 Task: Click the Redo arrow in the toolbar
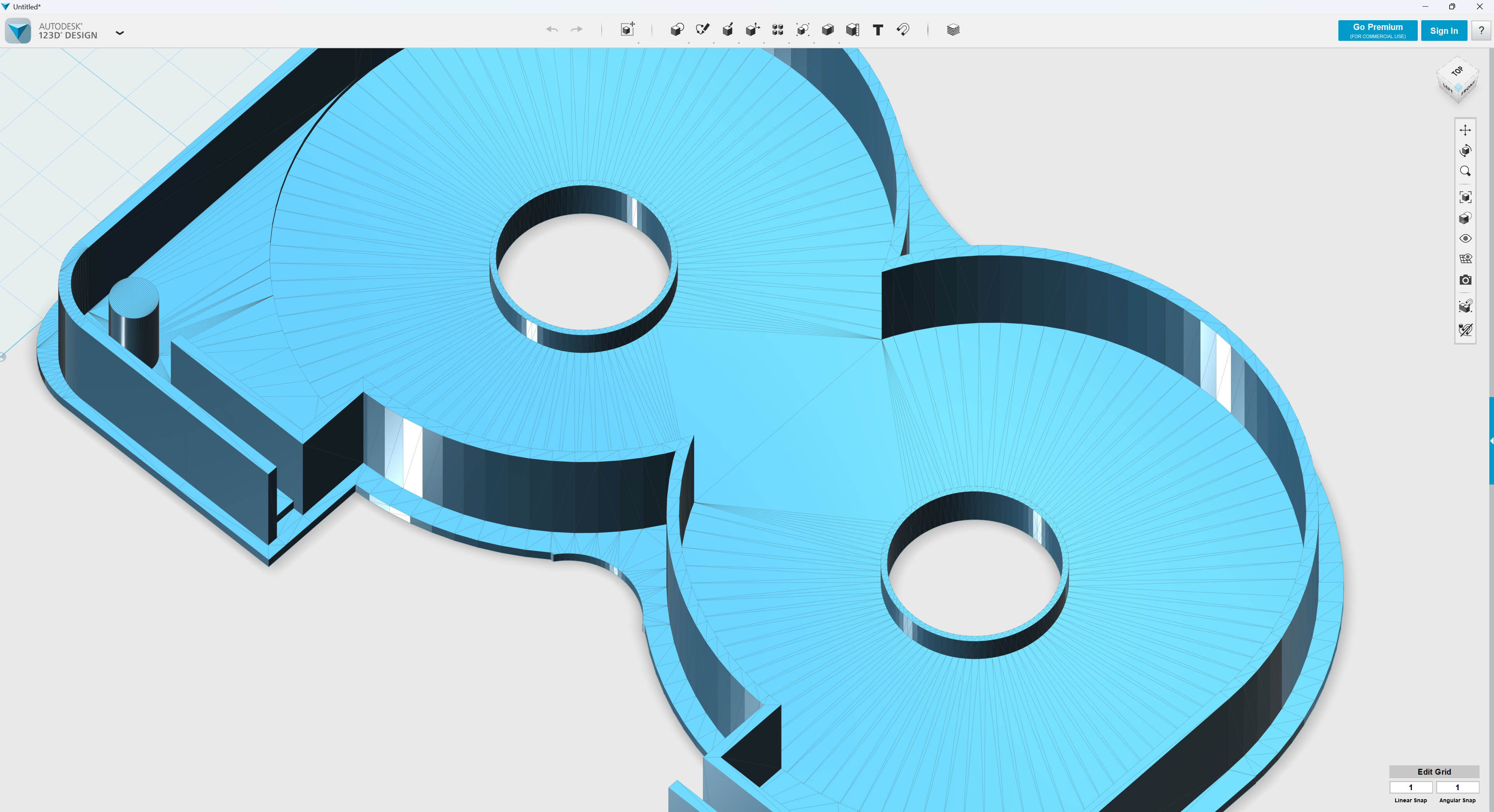click(x=577, y=29)
